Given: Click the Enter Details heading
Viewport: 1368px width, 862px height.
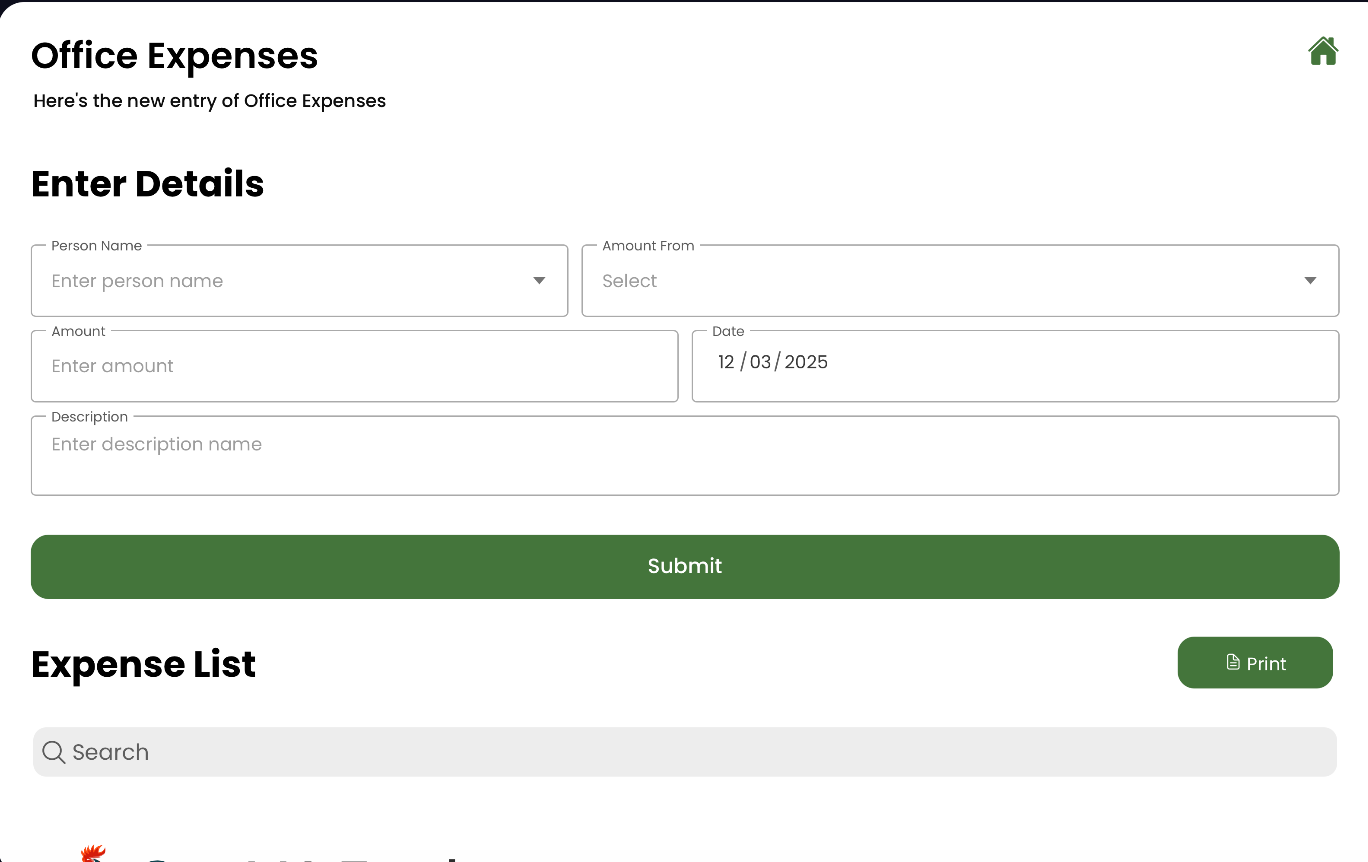Looking at the screenshot, I should tap(147, 184).
